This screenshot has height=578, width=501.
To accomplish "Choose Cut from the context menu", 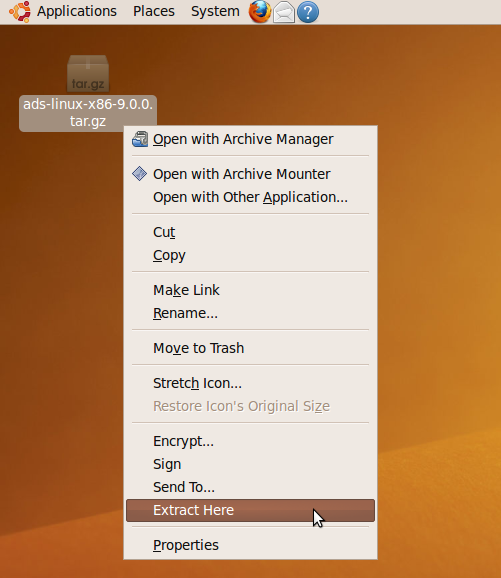I will pyautogui.click(x=250, y=232).
